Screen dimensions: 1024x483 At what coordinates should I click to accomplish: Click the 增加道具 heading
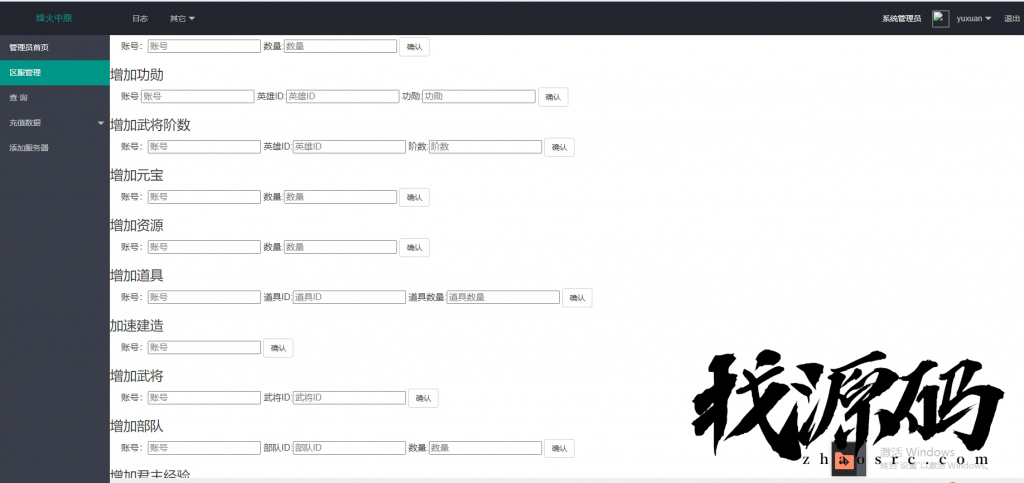point(137,275)
